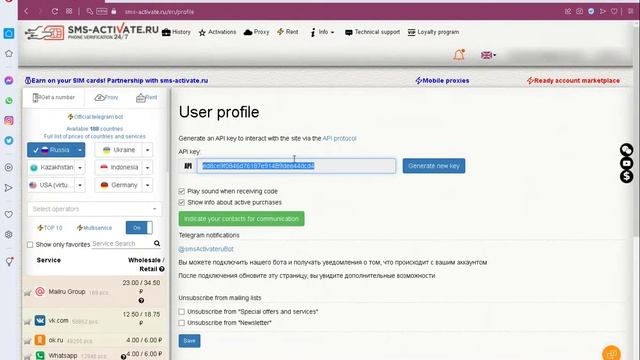The width and height of the screenshot is (640, 360).
Task: Switch to the Rent tab in left panel
Action: tap(147, 98)
